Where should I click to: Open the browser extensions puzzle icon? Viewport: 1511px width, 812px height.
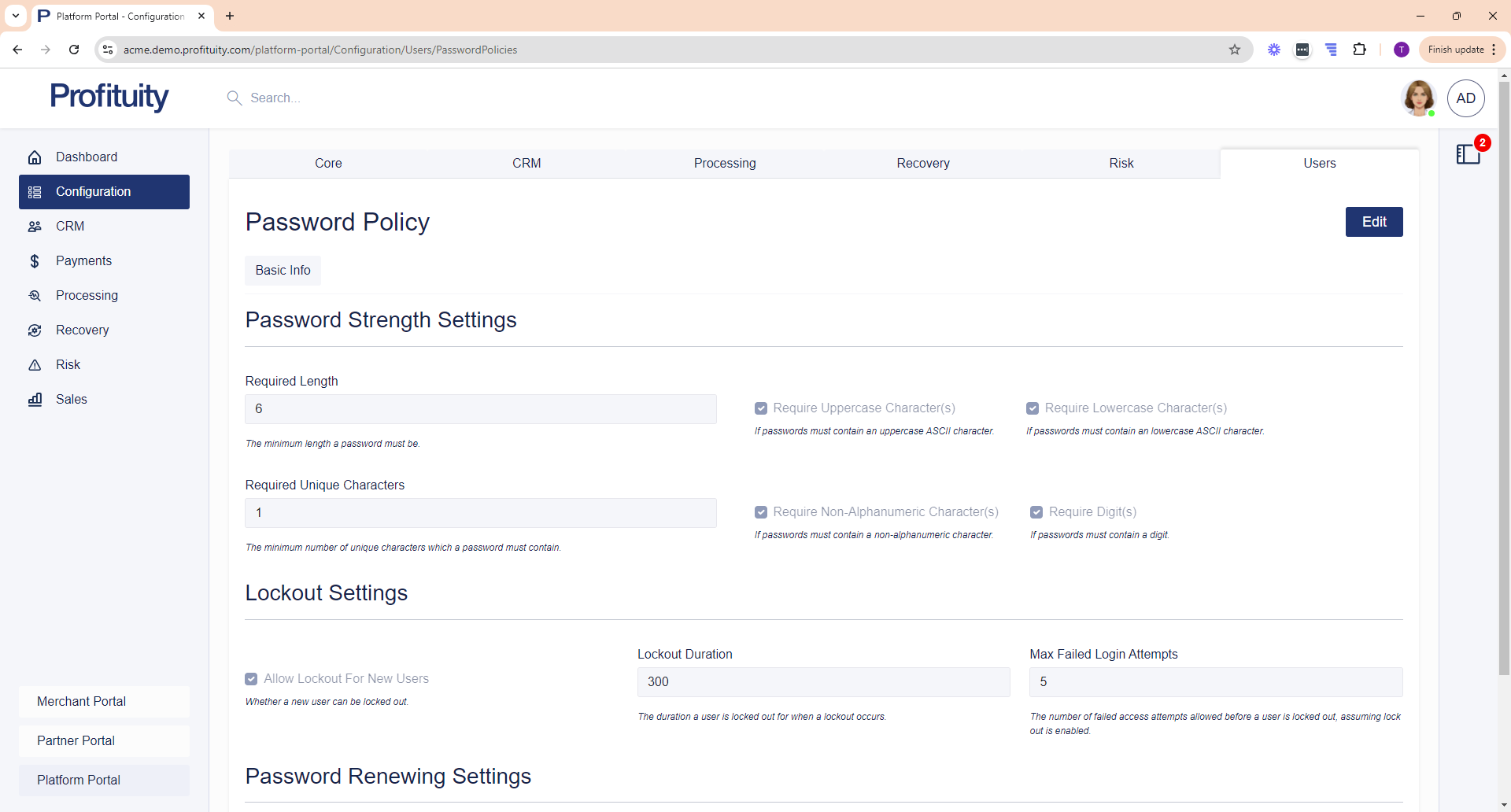click(x=1359, y=50)
